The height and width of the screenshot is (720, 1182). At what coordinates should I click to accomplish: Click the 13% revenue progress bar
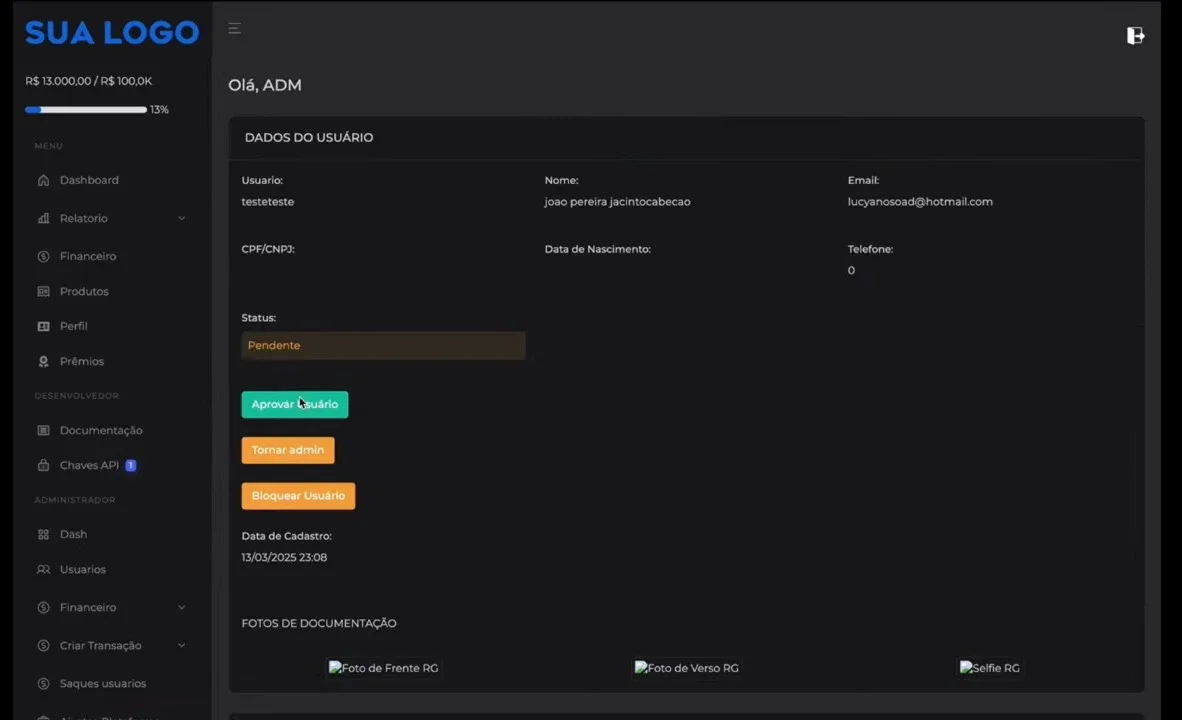(86, 109)
